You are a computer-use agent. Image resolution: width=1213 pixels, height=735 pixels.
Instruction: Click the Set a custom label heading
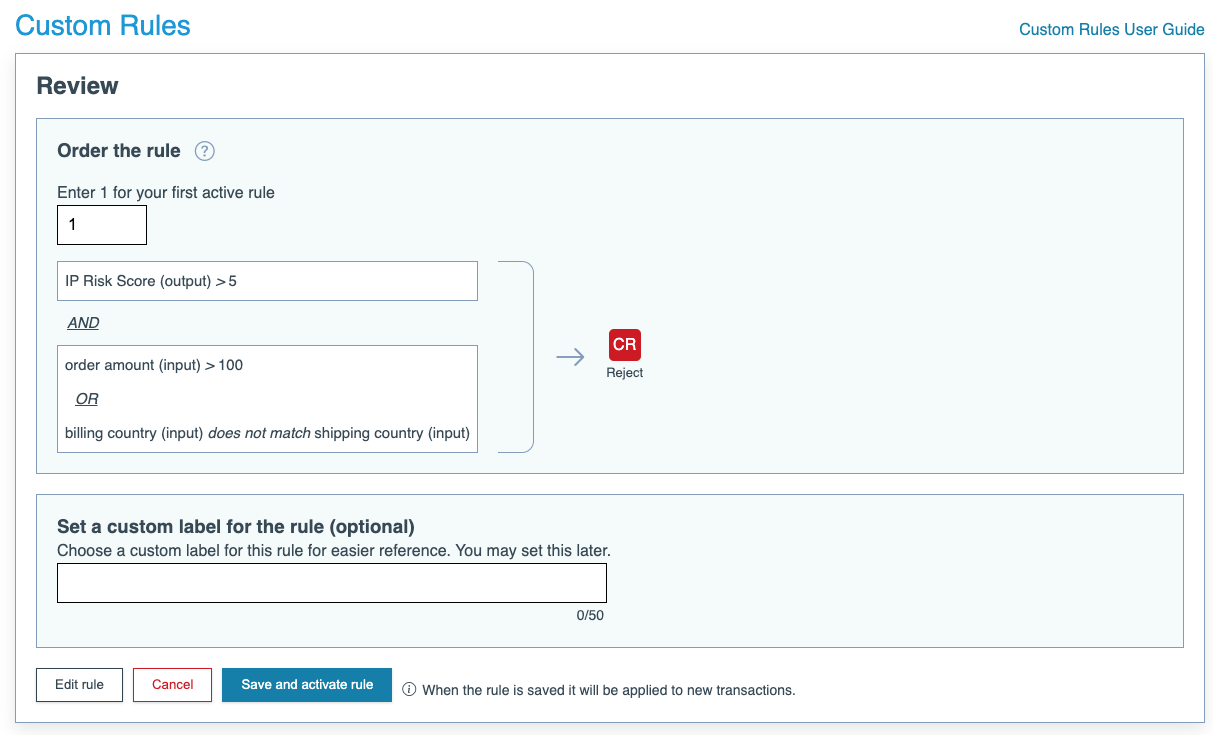235,527
